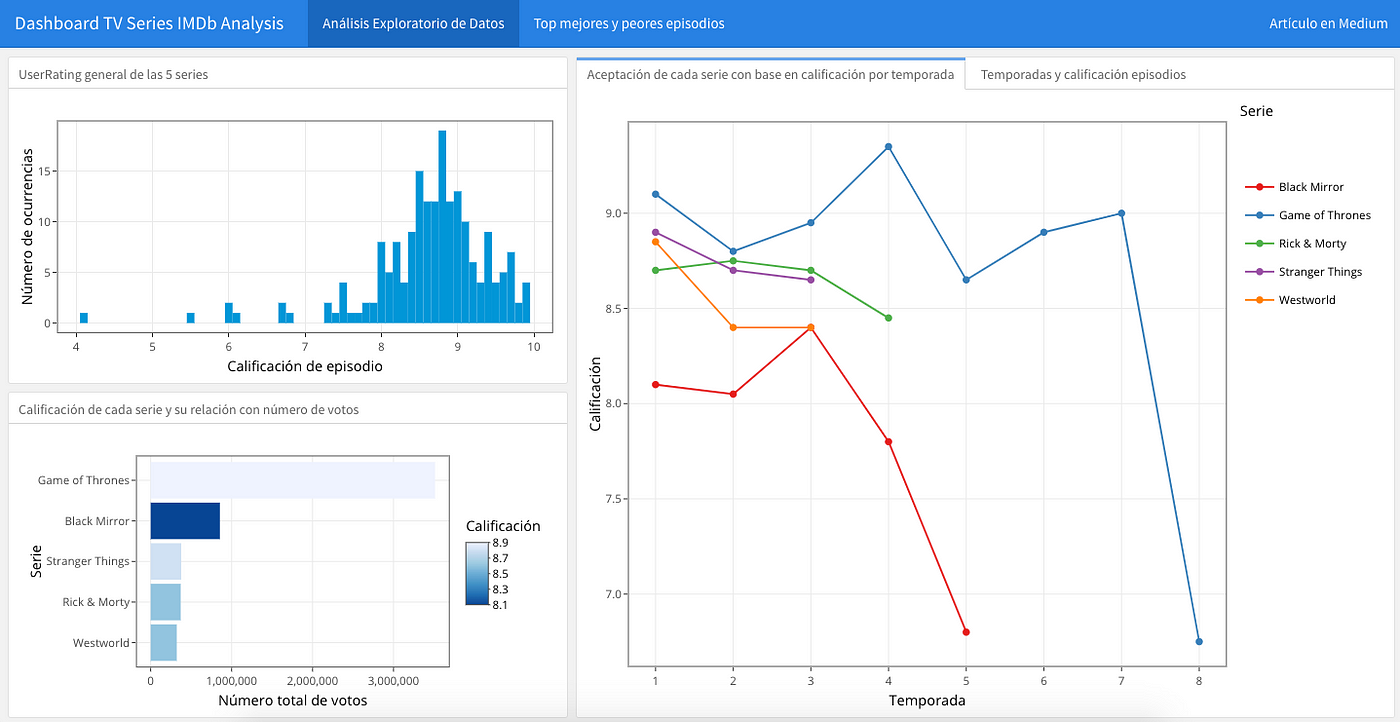Click Game of Thrones season 6 data point
Viewport: 1400px width, 722px height.
(x=1044, y=232)
